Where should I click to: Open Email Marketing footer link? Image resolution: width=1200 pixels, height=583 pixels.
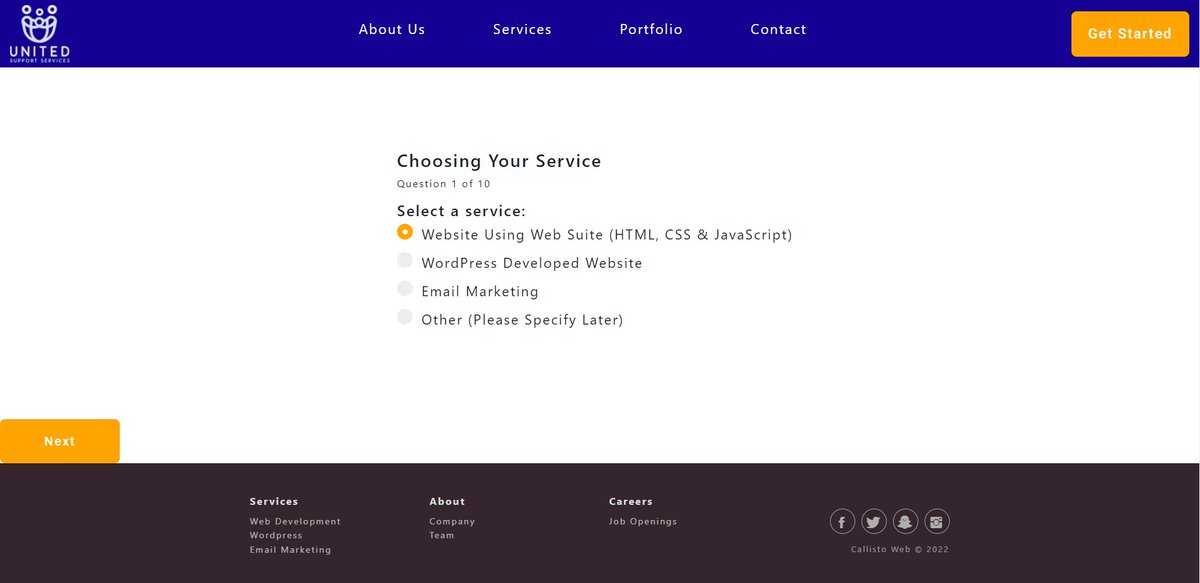(x=290, y=550)
